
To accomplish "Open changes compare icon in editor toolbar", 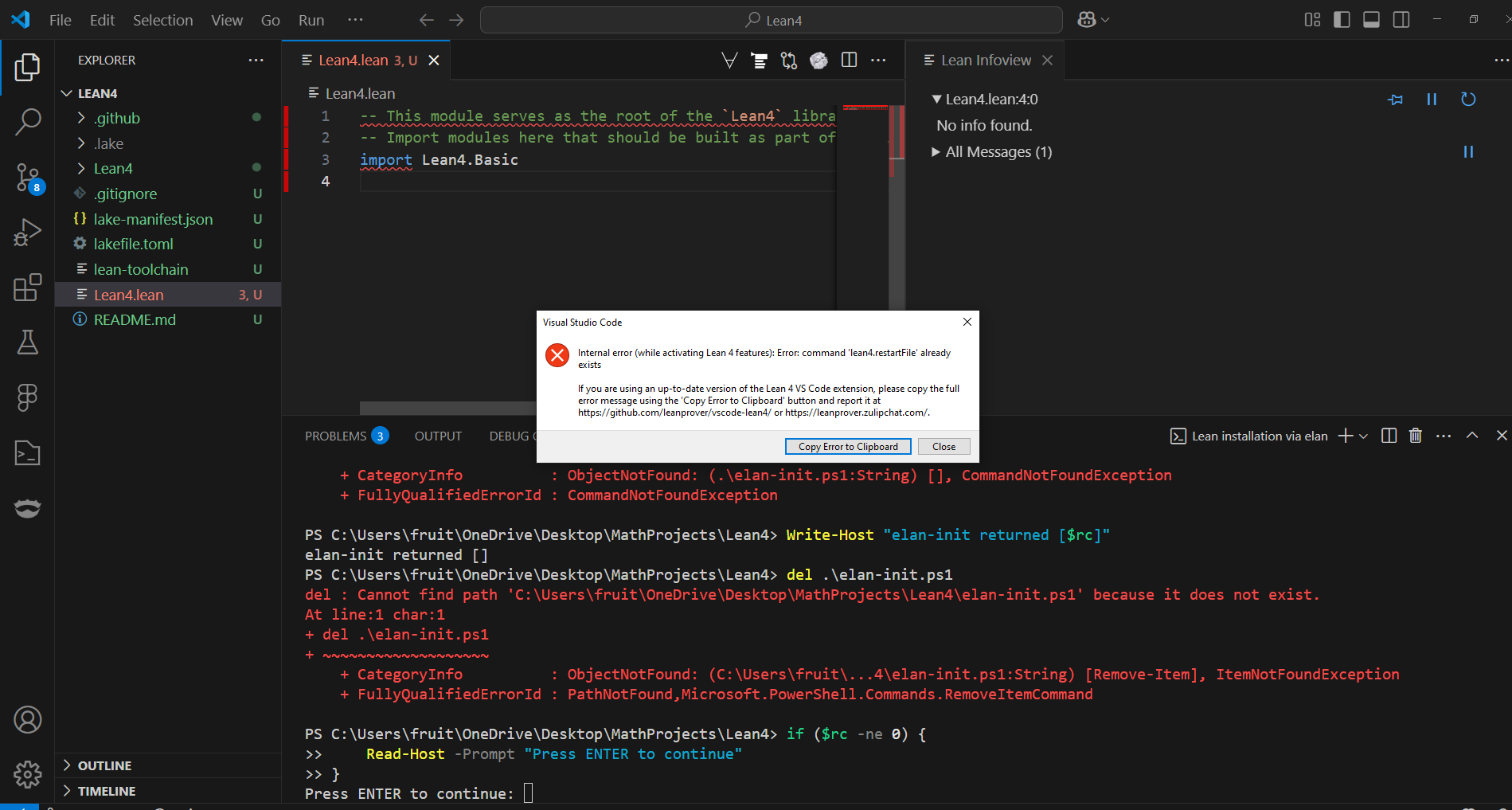I will 789,61.
